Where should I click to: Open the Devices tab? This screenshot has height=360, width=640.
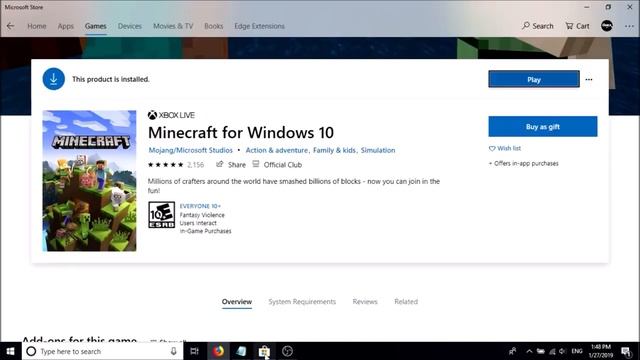129,26
